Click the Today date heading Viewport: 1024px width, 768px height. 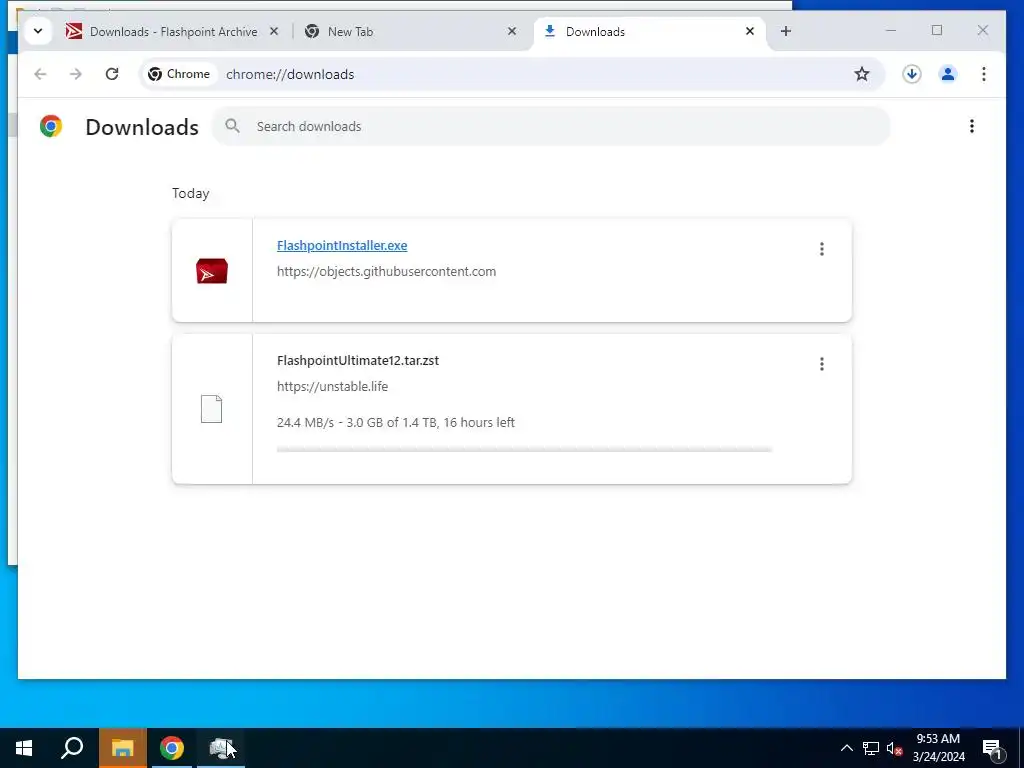tap(191, 193)
